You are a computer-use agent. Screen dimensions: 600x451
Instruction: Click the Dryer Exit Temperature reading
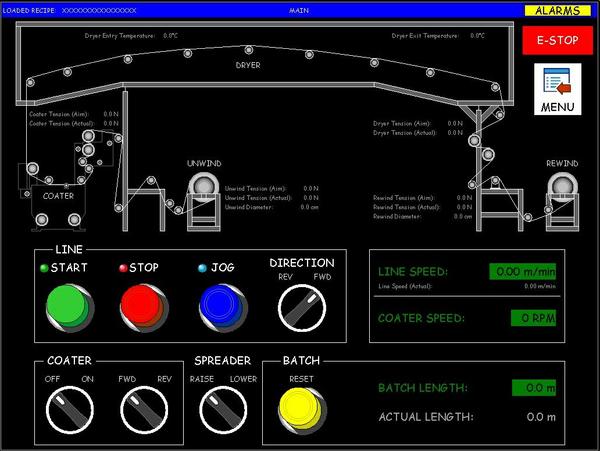click(x=477, y=36)
